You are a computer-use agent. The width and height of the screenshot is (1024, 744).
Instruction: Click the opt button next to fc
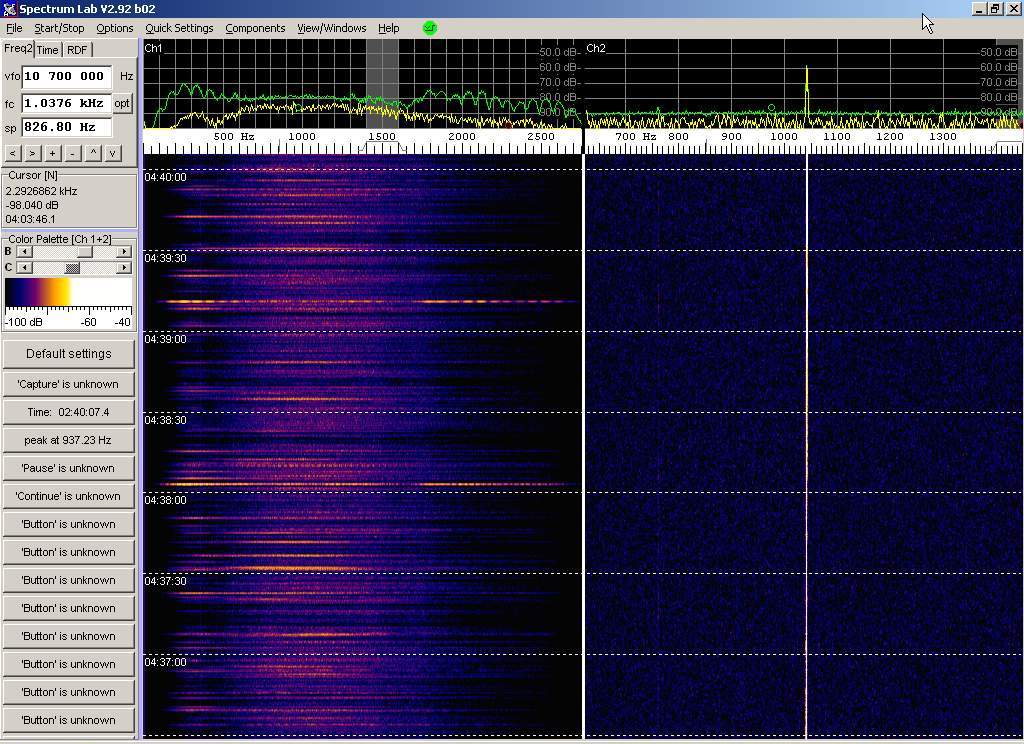click(x=122, y=103)
